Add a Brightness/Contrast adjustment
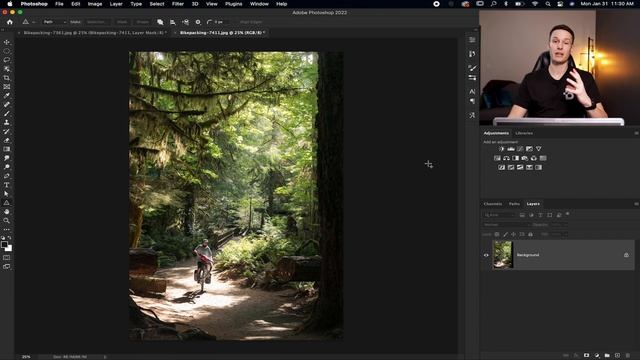Image resolution: width=640 pixels, height=360 pixels. 501,149
